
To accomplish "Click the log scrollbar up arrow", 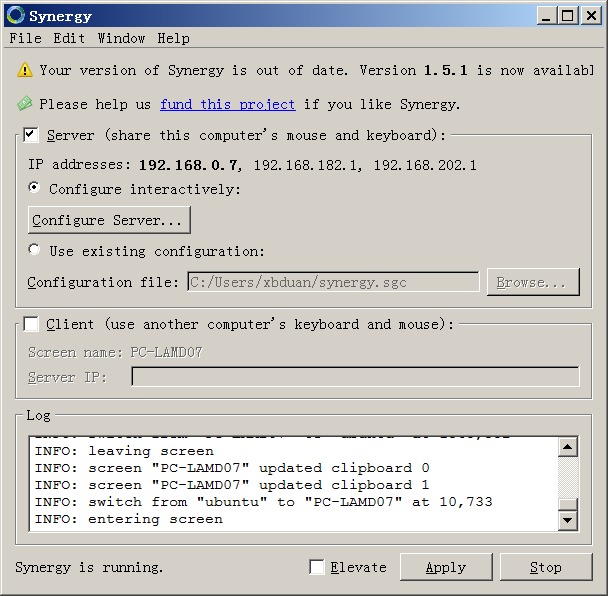I will tap(568, 447).
